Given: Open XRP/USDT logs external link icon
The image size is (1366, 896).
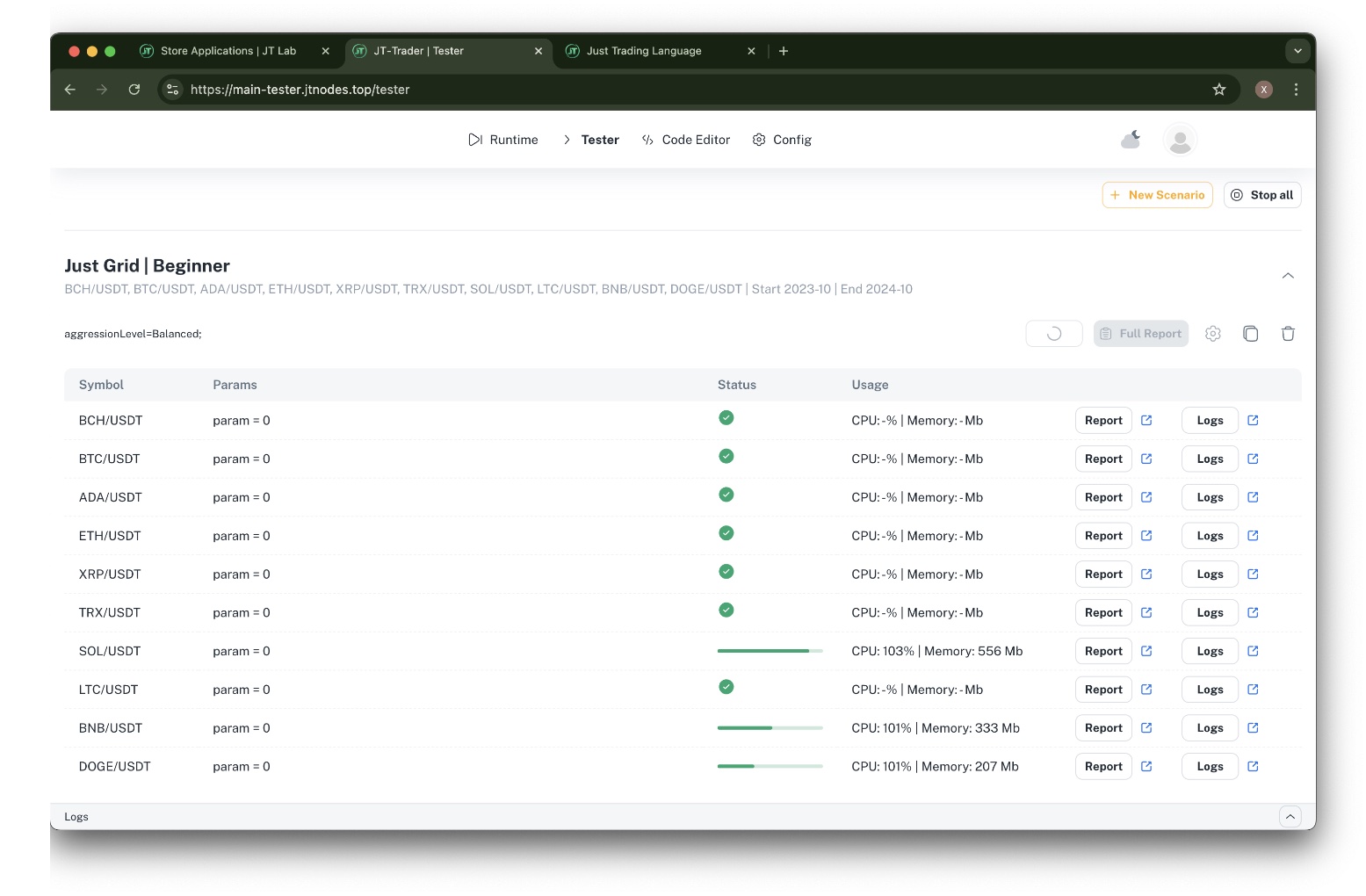Looking at the screenshot, I should 1253,574.
